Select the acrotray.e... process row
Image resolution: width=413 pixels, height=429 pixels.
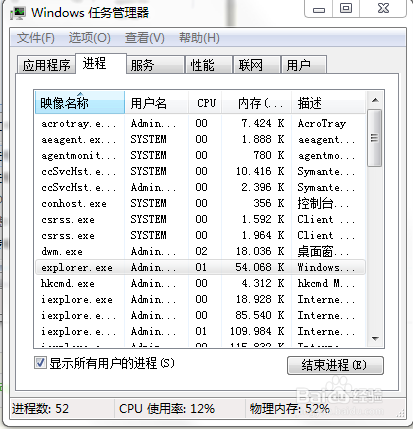(x=200, y=124)
